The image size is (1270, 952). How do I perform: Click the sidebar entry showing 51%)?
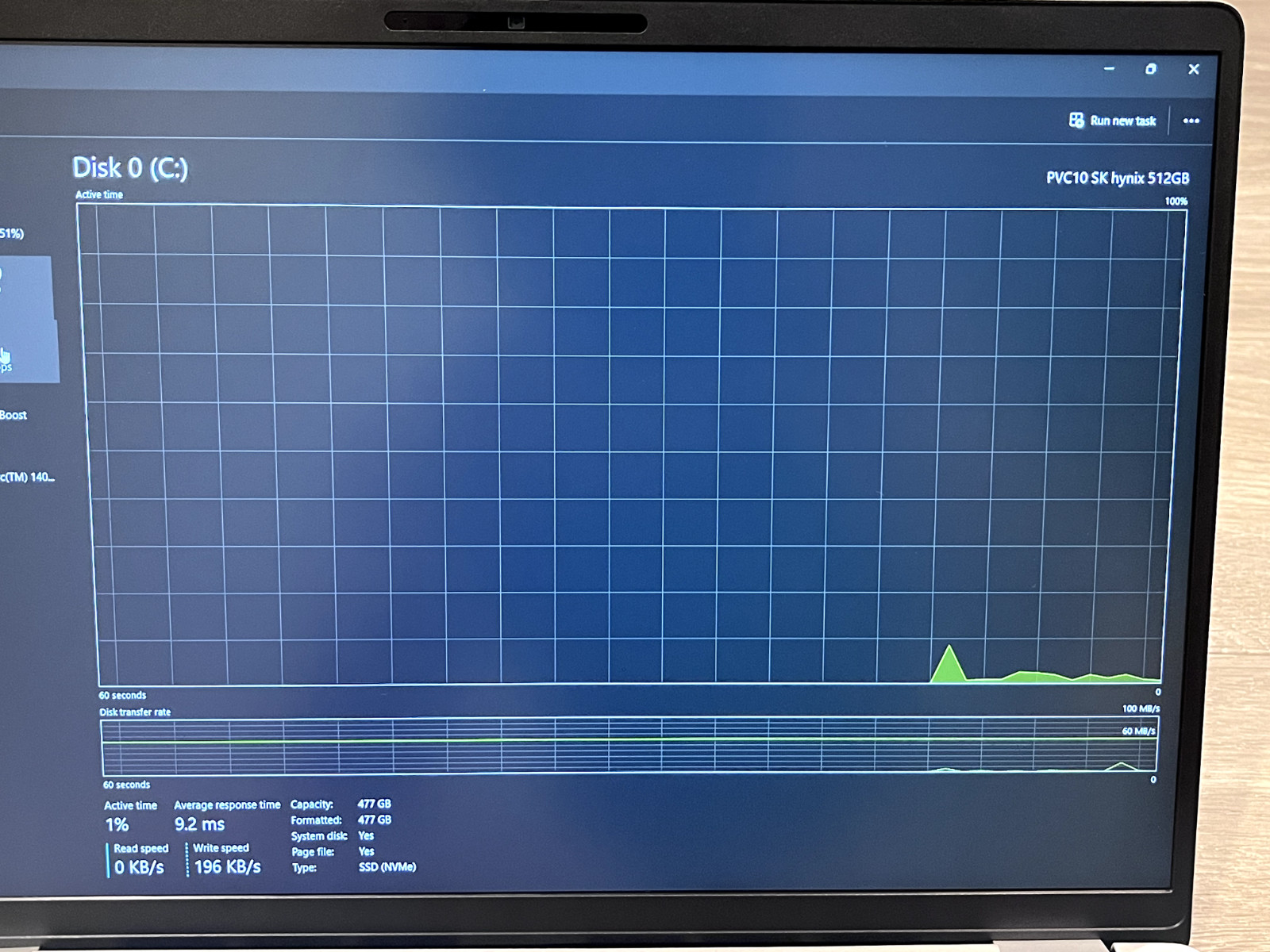[12, 233]
